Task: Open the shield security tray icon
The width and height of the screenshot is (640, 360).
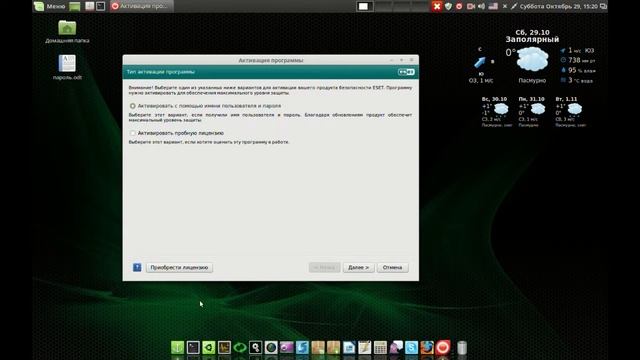Action: pyautogui.click(x=448, y=6)
